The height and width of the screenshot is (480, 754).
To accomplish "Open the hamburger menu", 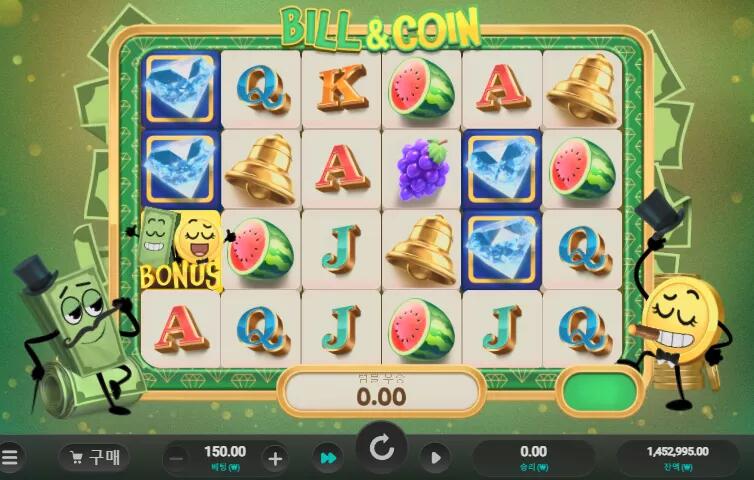I will tap(9, 457).
